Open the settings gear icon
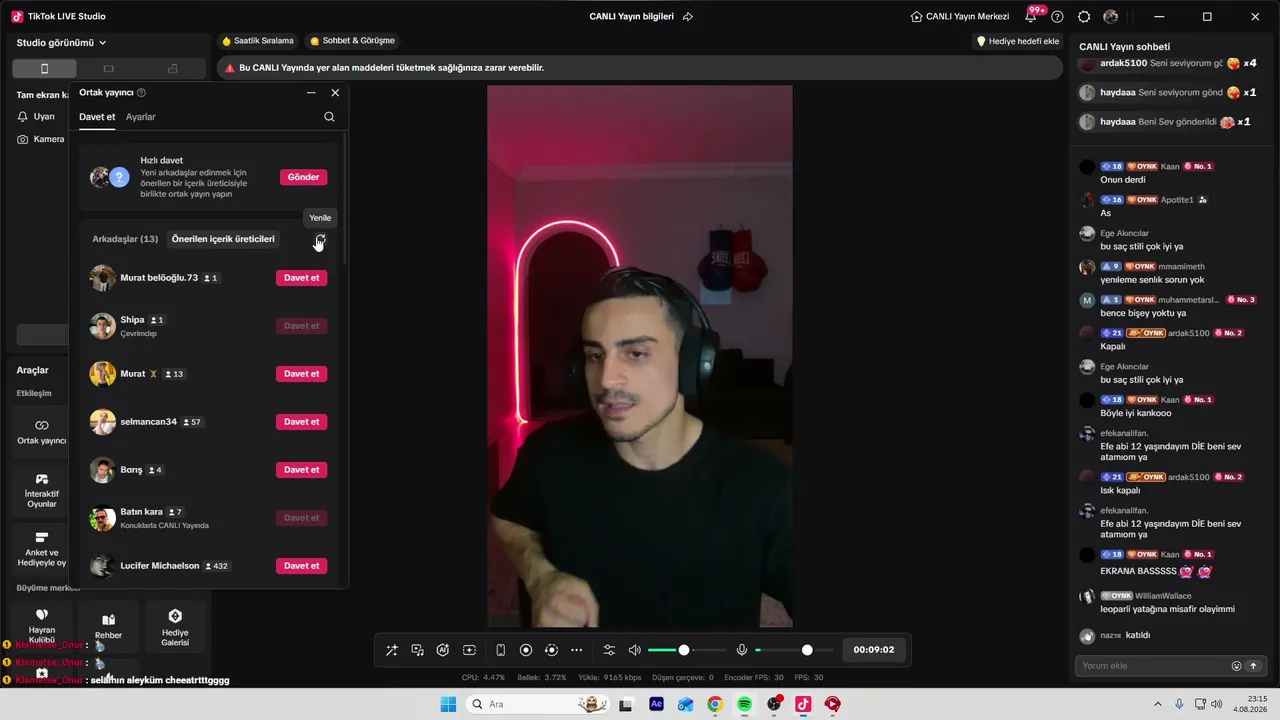 click(1084, 17)
